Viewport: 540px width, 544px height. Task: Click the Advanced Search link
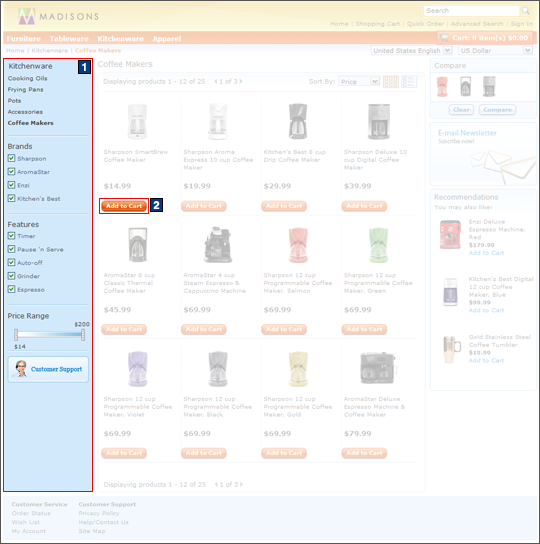477,24
